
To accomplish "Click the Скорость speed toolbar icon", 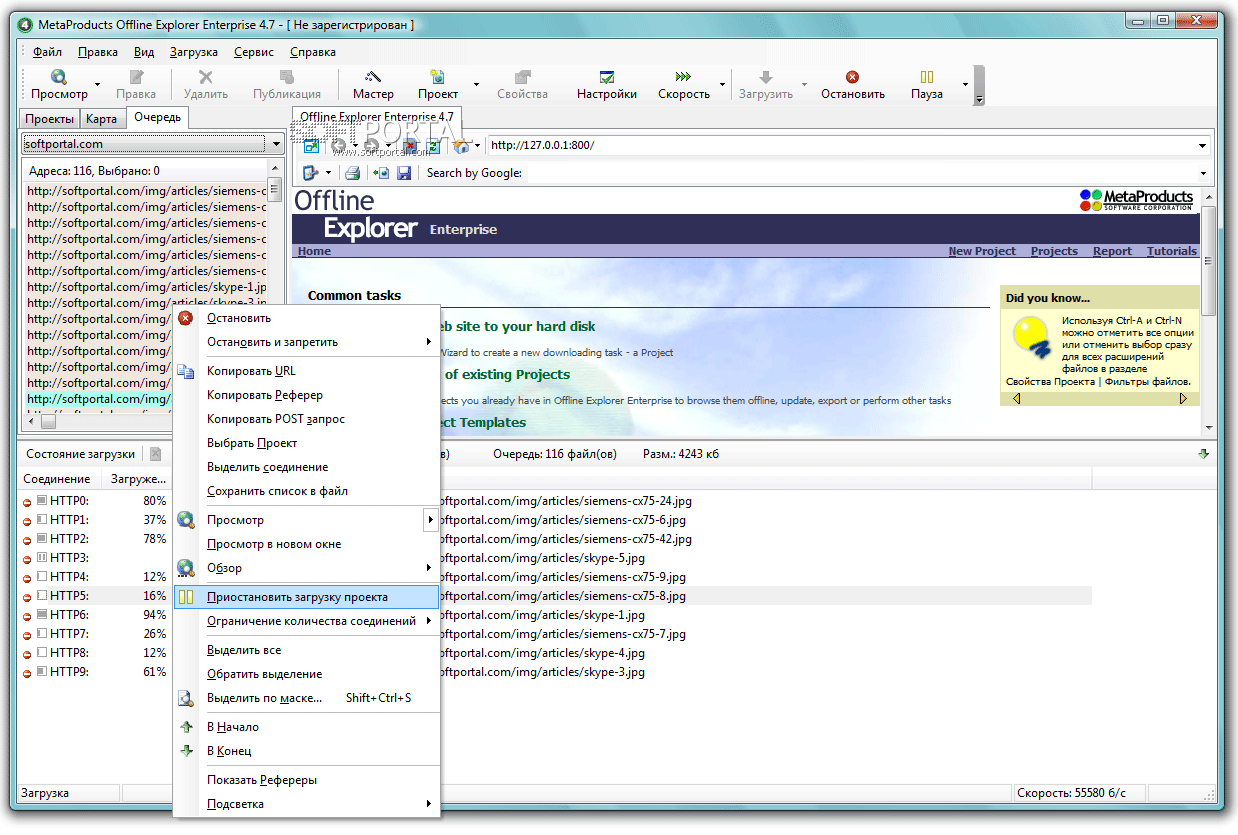I will pos(683,77).
